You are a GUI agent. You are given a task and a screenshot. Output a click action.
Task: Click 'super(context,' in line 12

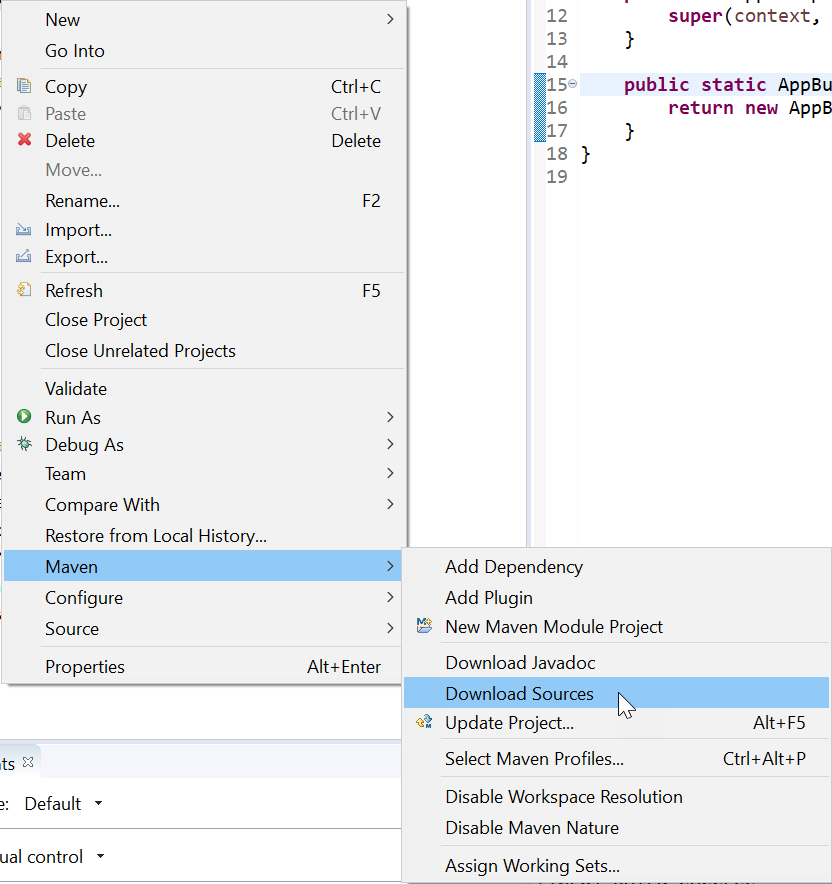[x=744, y=16]
